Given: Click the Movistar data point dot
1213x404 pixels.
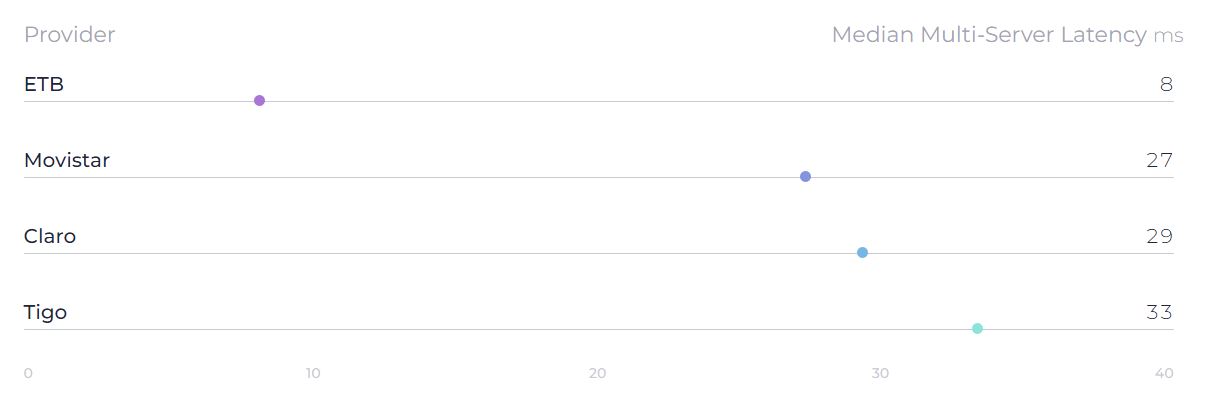Looking at the screenshot, I should [805, 176].
